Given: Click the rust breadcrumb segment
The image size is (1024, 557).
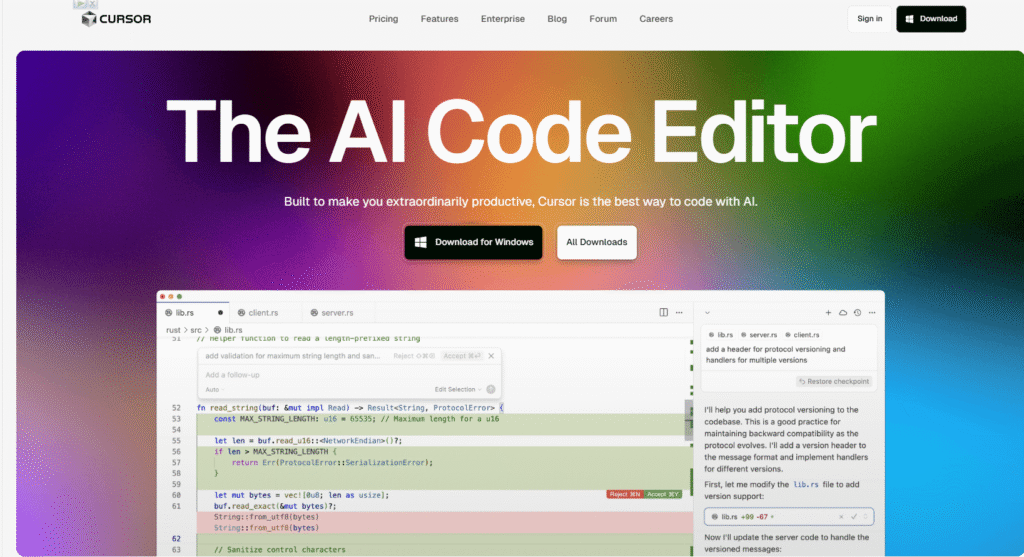Looking at the screenshot, I should coord(173,330).
